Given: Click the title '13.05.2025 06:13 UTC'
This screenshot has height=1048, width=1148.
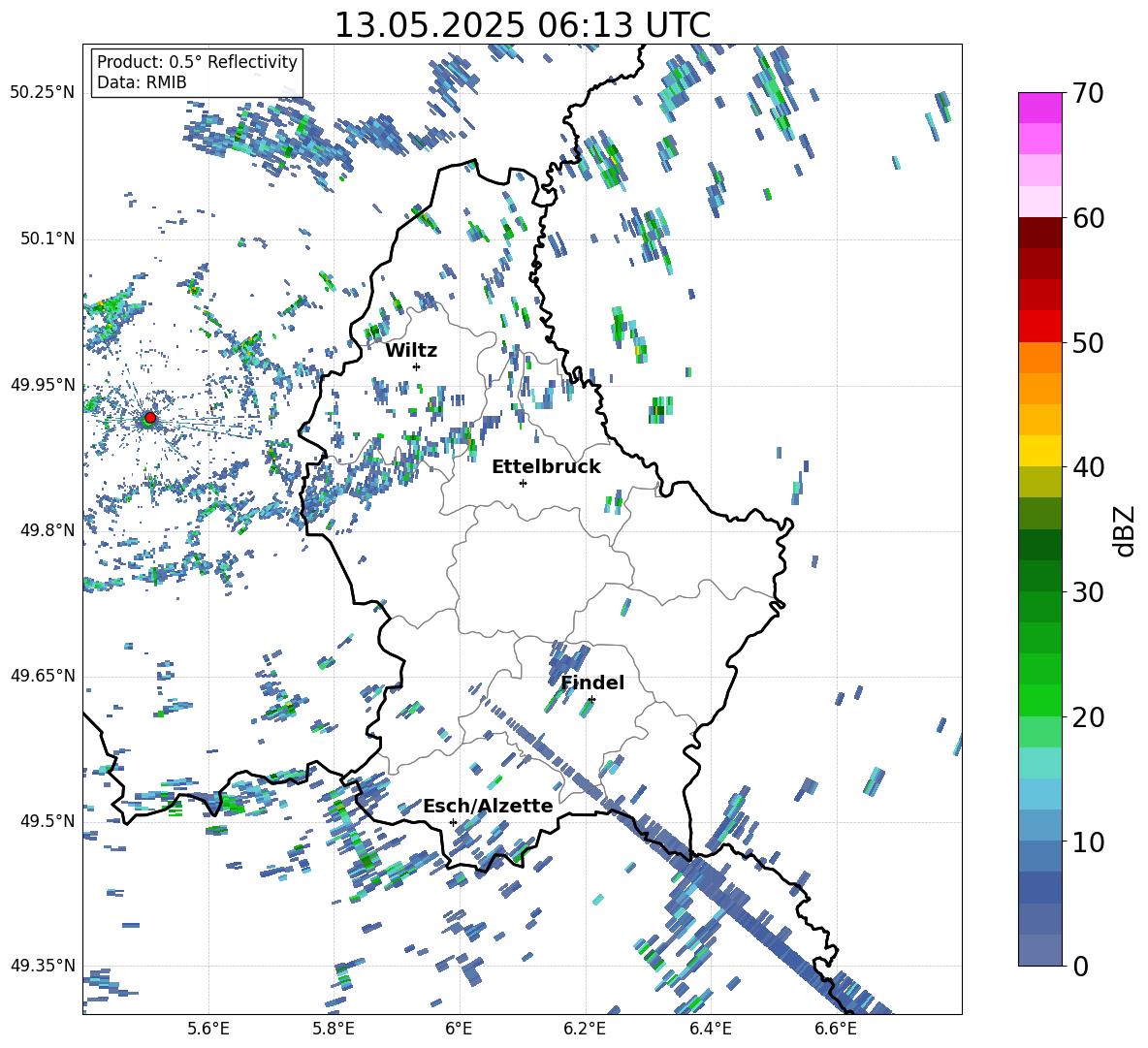Looking at the screenshot, I should coord(522,25).
